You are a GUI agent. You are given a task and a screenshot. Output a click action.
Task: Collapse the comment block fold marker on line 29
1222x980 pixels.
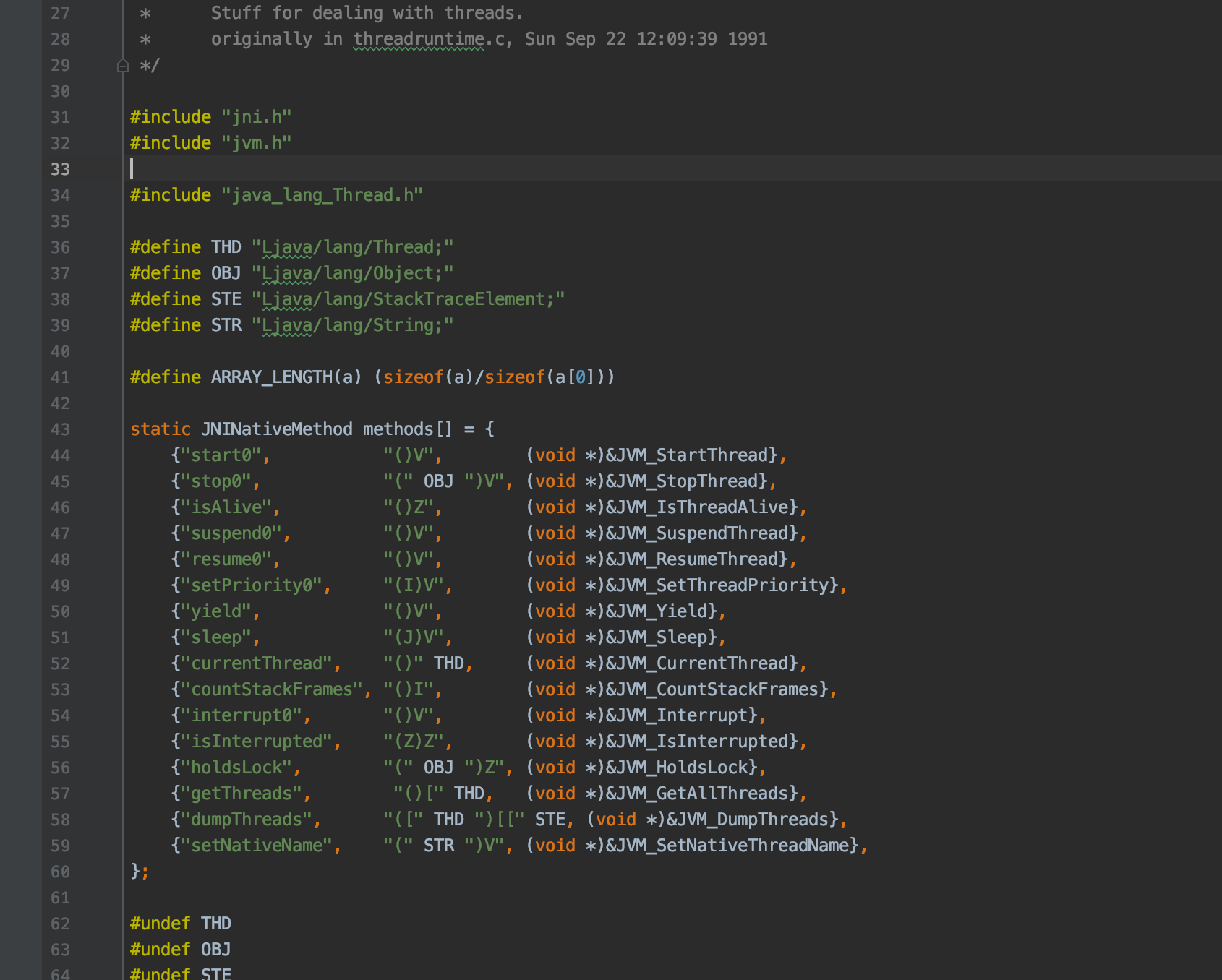[123, 66]
